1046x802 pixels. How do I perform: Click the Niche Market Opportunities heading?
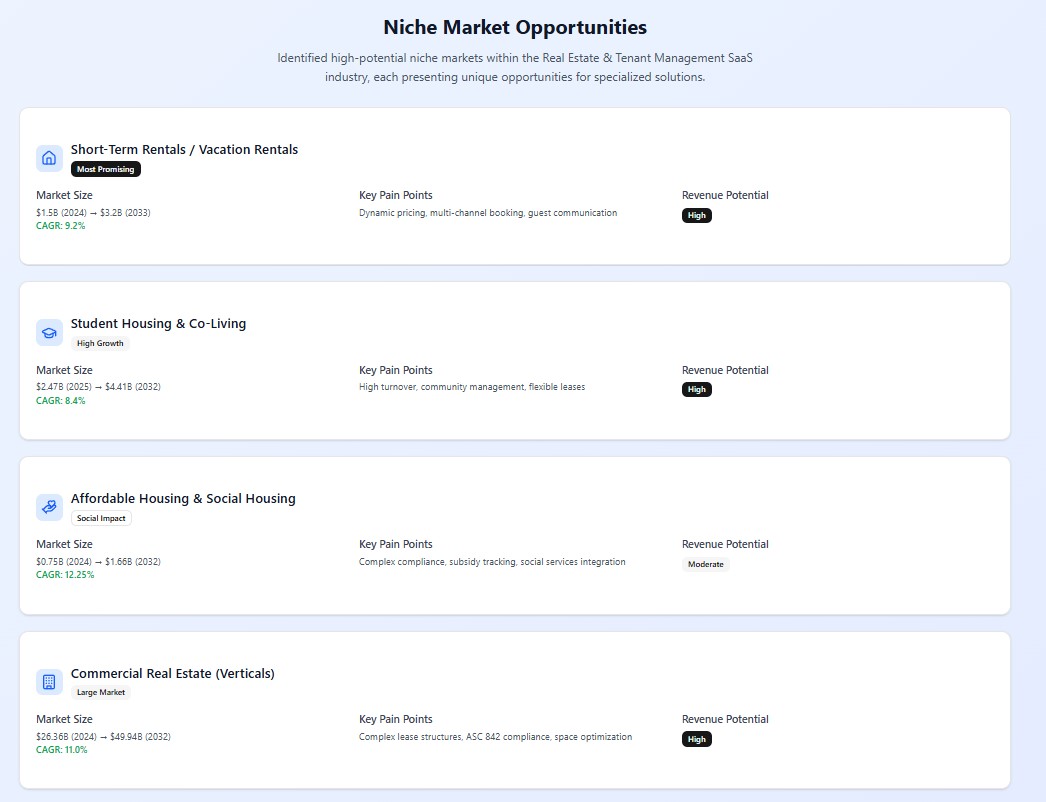(515, 27)
